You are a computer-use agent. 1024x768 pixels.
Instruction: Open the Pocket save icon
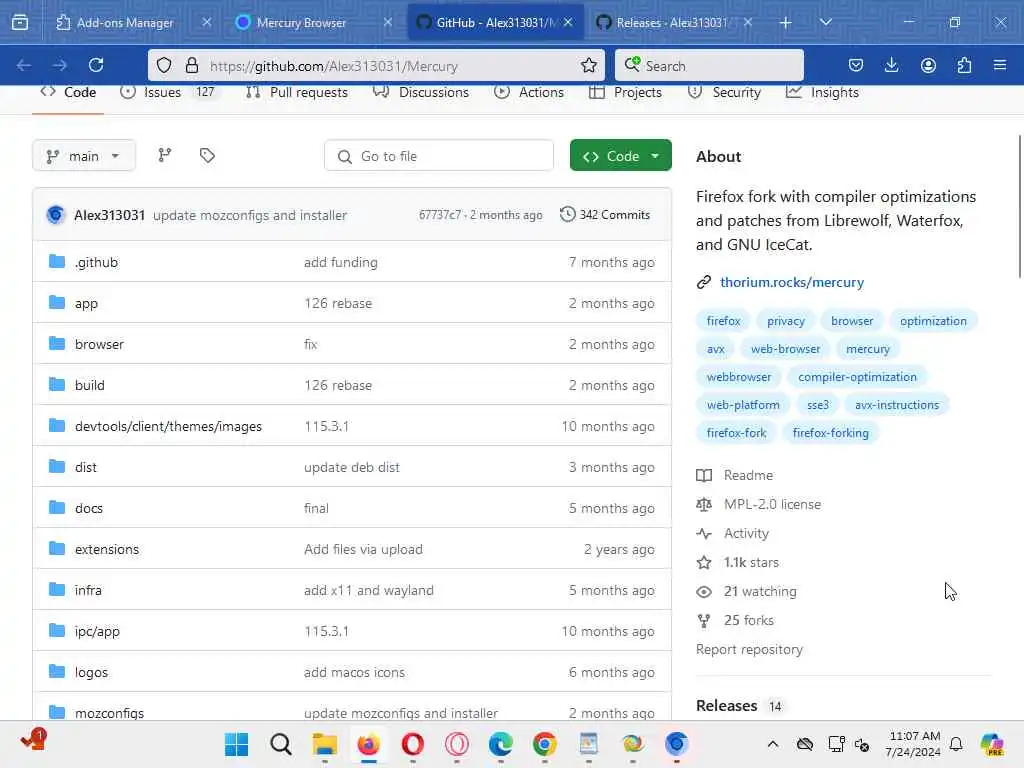coord(856,65)
